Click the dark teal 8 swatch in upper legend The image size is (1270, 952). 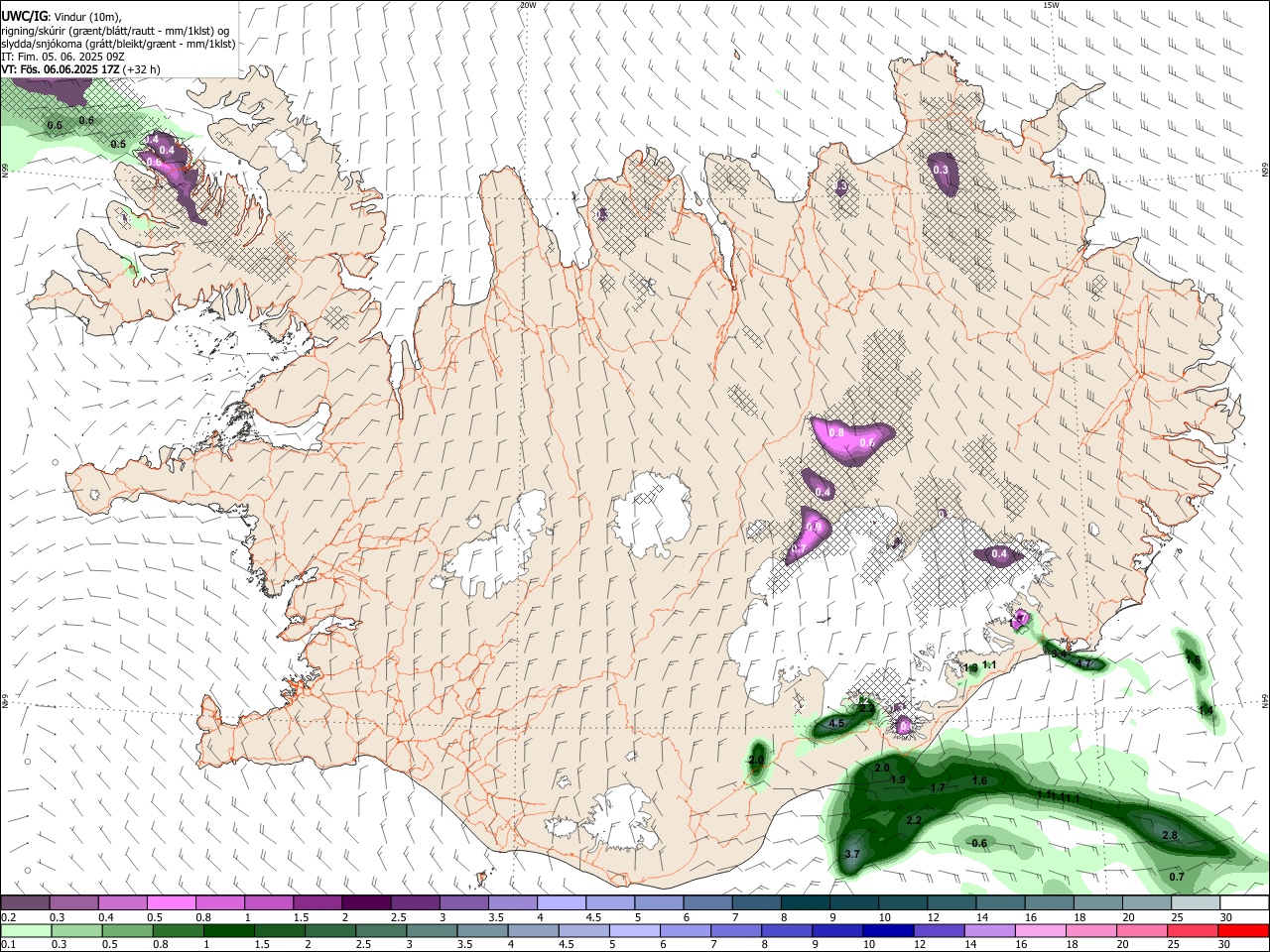(x=806, y=903)
